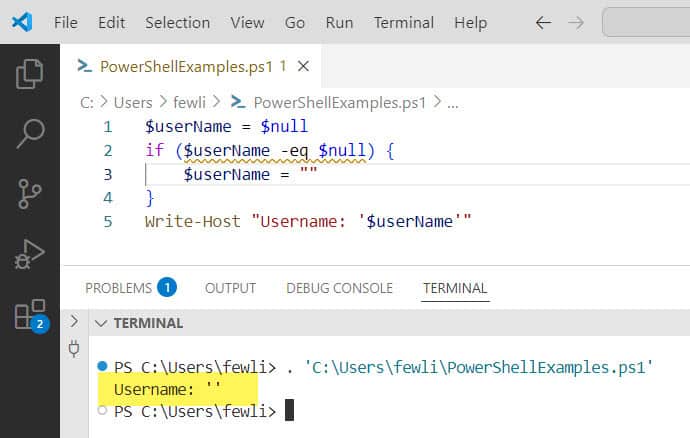Click Write-Host on line 5

tap(193, 221)
